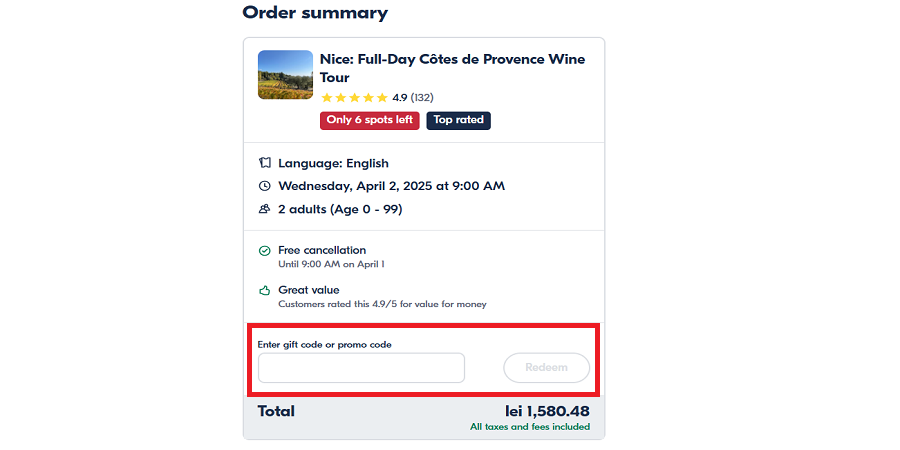Click the Top rated badge
The height and width of the screenshot is (450, 900).
point(459,120)
